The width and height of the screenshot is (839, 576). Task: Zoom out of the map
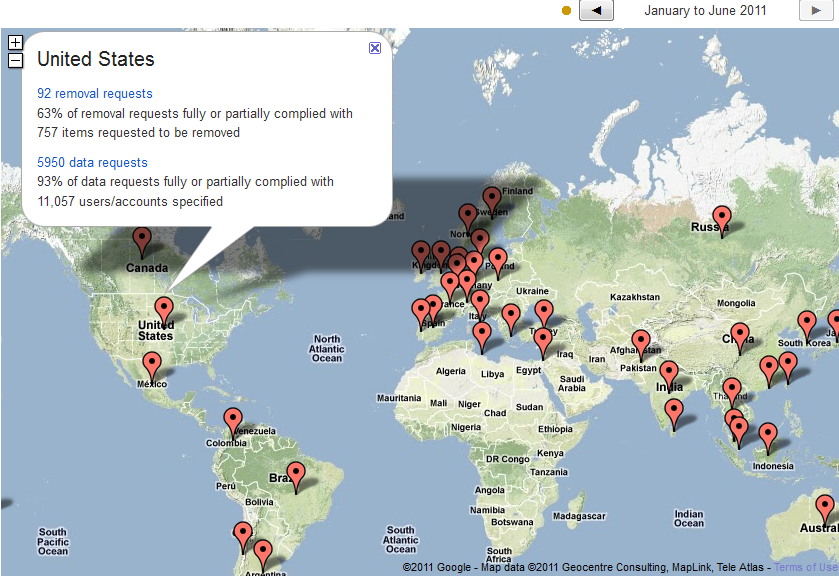coord(16,60)
